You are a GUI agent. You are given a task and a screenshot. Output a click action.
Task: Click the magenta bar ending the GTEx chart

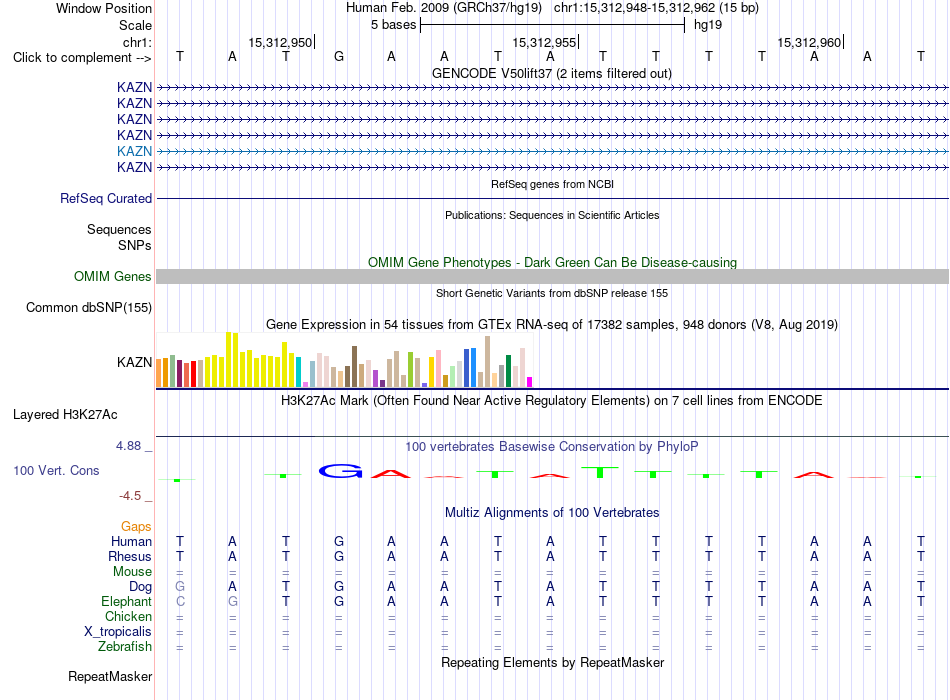tap(530, 382)
